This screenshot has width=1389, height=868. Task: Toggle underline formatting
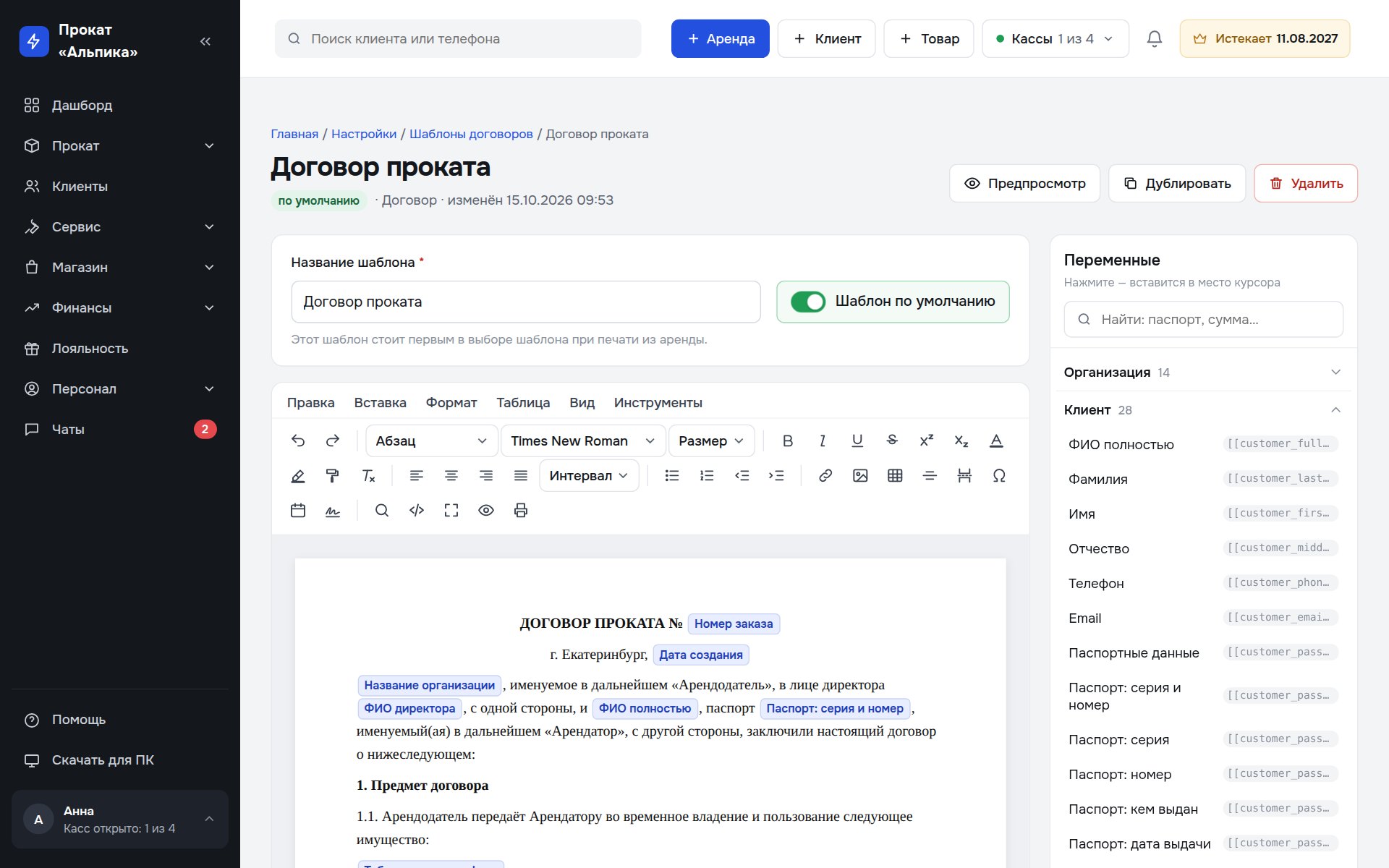[x=857, y=441]
